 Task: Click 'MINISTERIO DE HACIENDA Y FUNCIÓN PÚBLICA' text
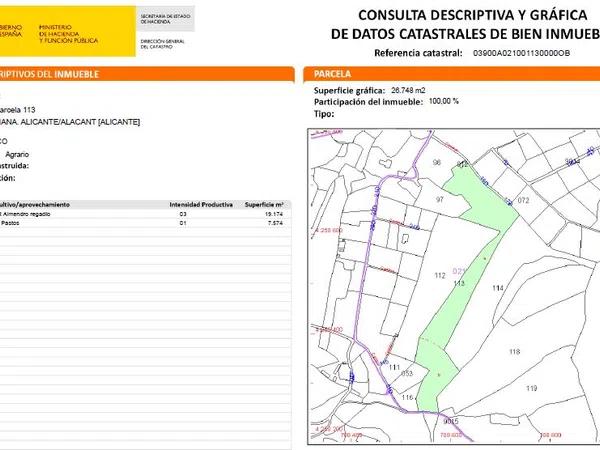pos(68,34)
